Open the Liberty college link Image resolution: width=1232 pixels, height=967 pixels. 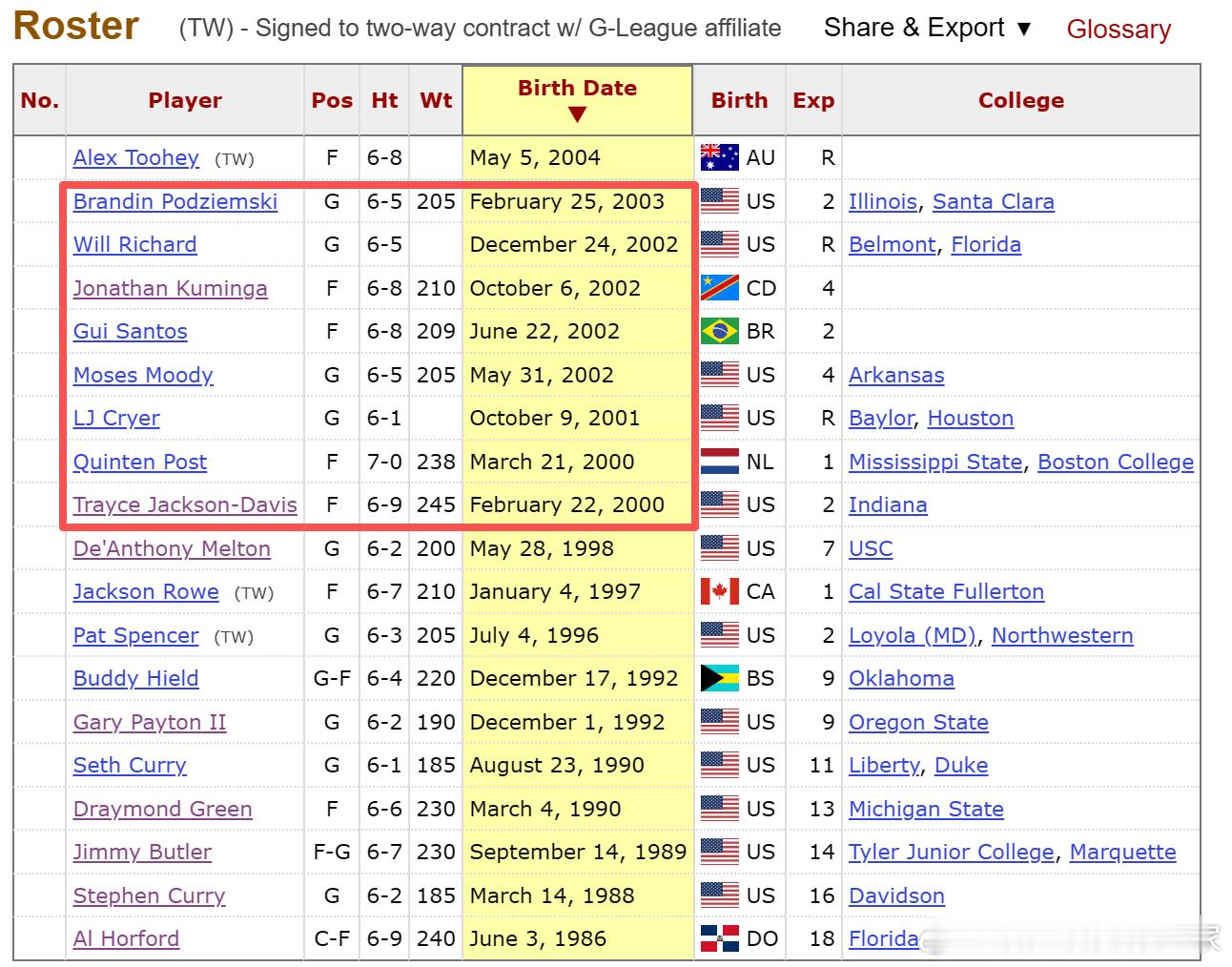click(884, 766)
